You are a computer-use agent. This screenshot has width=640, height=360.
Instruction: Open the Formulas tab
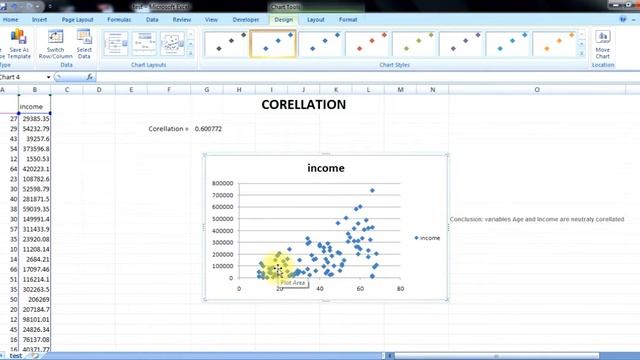119,20
